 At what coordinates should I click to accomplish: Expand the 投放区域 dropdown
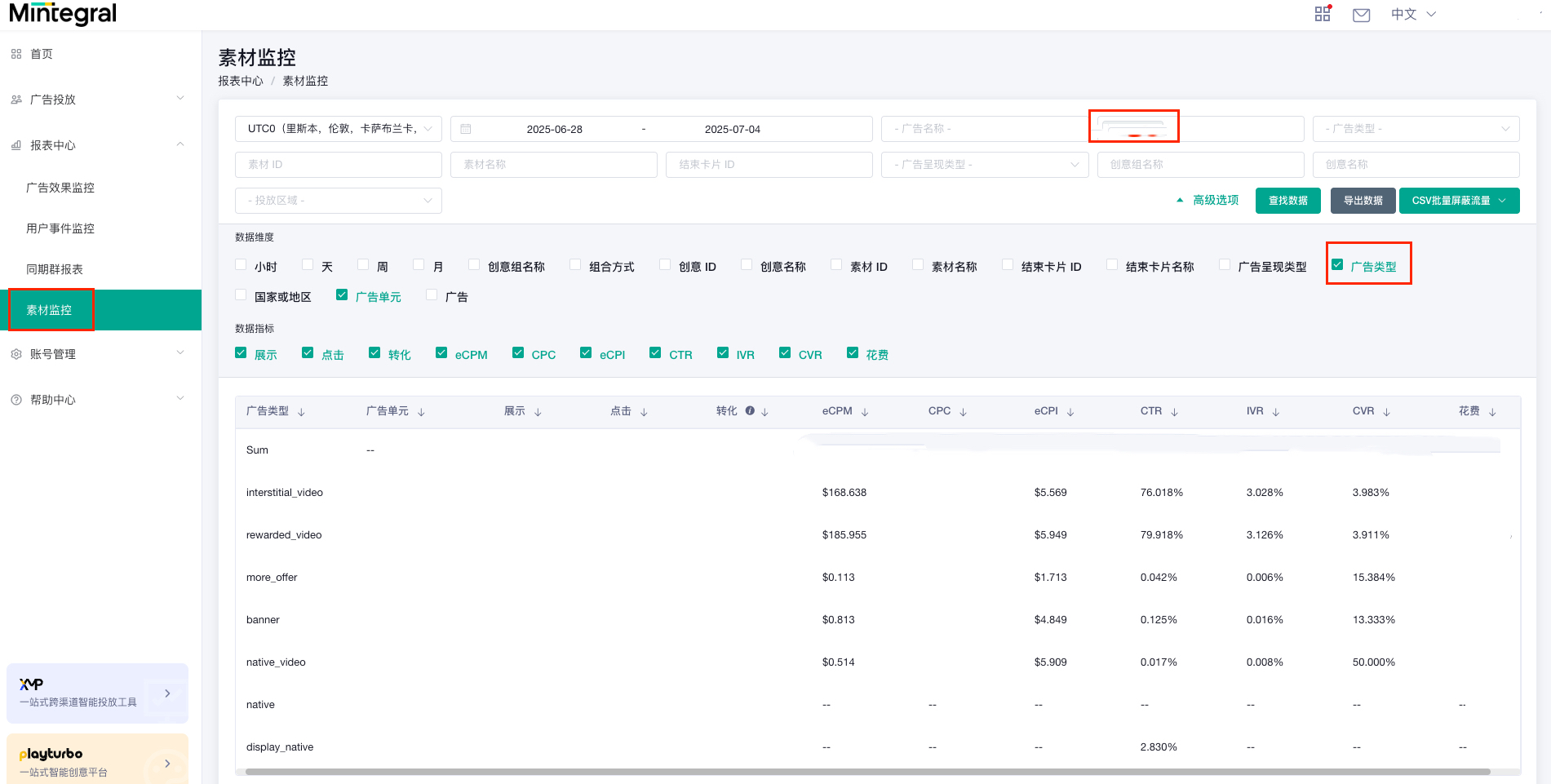coord(338,200)
